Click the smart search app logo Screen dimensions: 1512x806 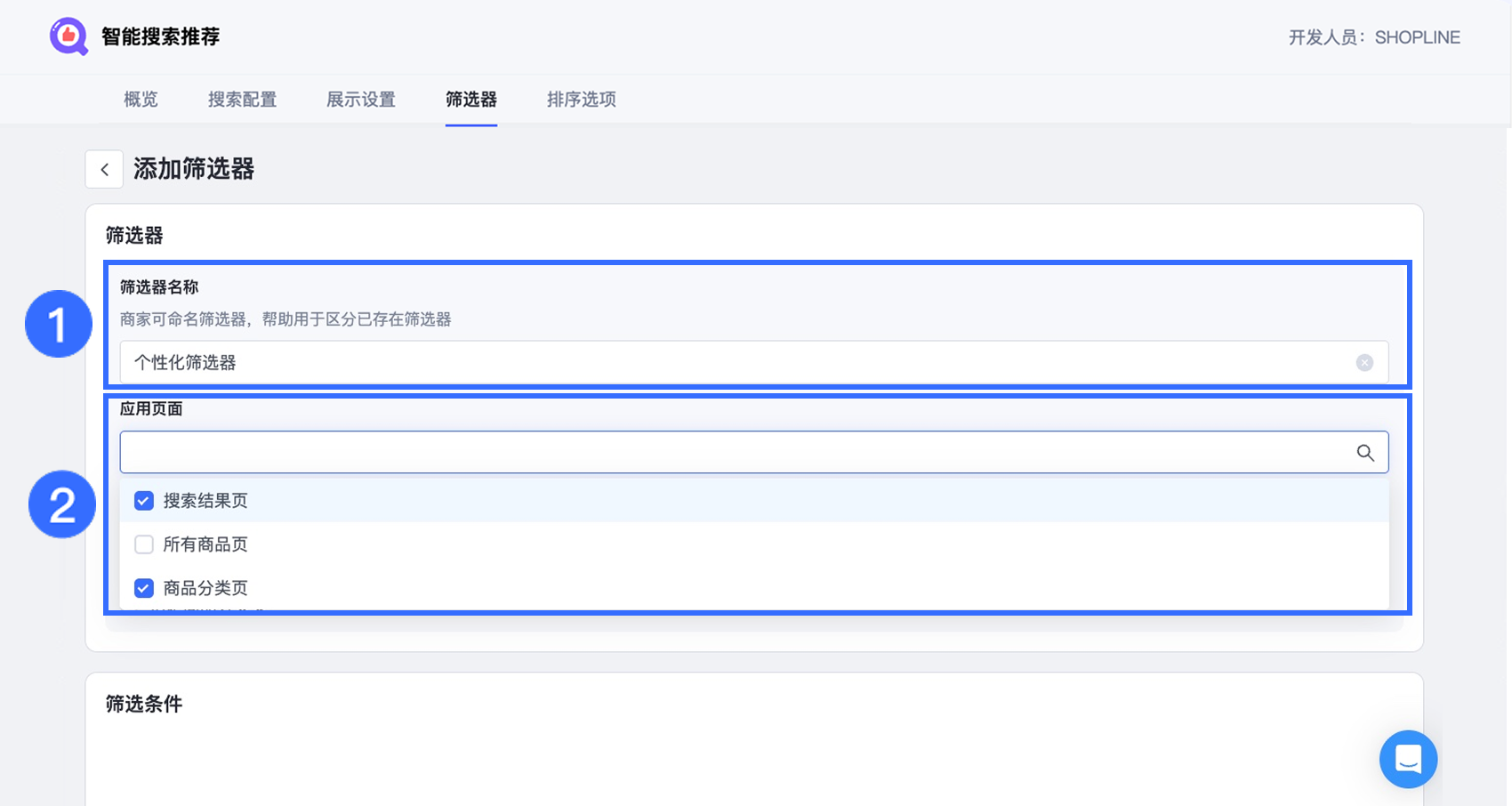pos(68,36)
